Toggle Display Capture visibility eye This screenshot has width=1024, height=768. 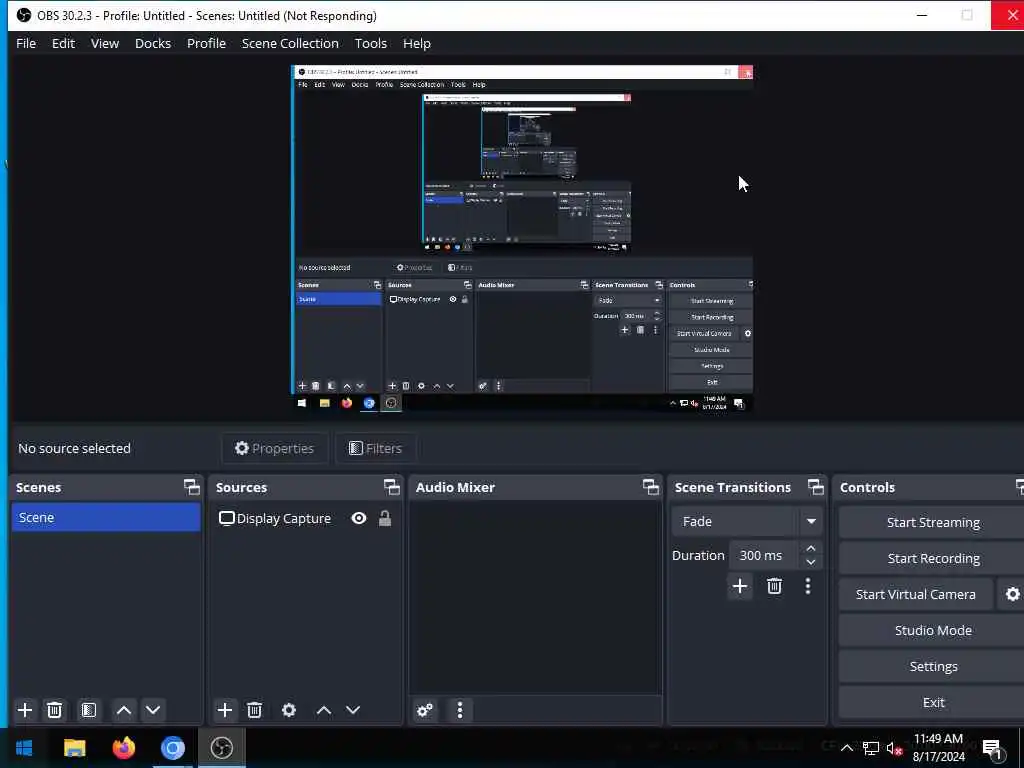[x=359, y=519]
